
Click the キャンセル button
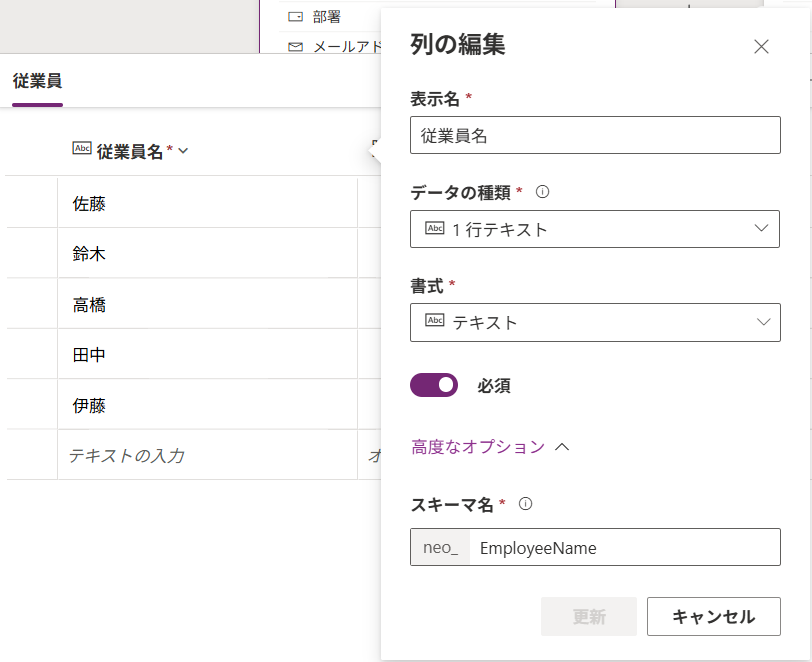(713, 617)
